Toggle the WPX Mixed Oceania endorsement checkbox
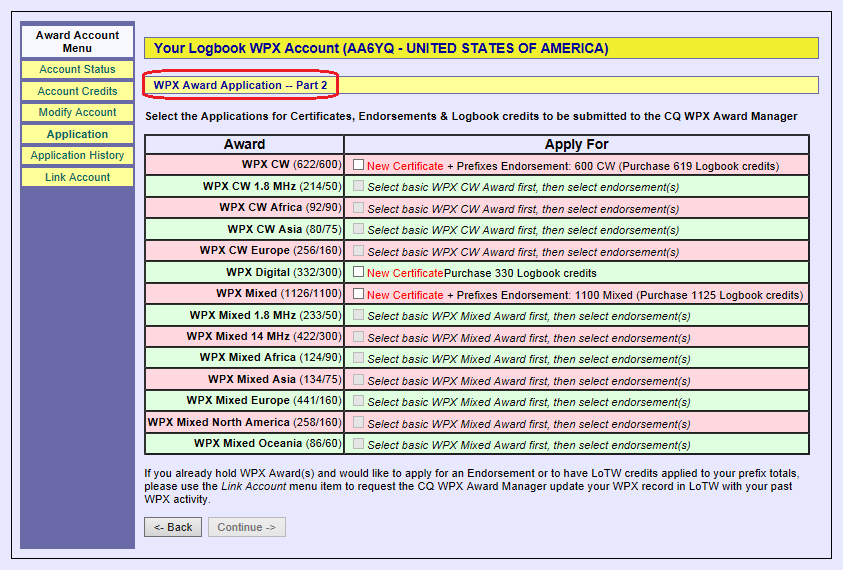The width and height of the screenshot is (843, 570). (x=358, y=444)
